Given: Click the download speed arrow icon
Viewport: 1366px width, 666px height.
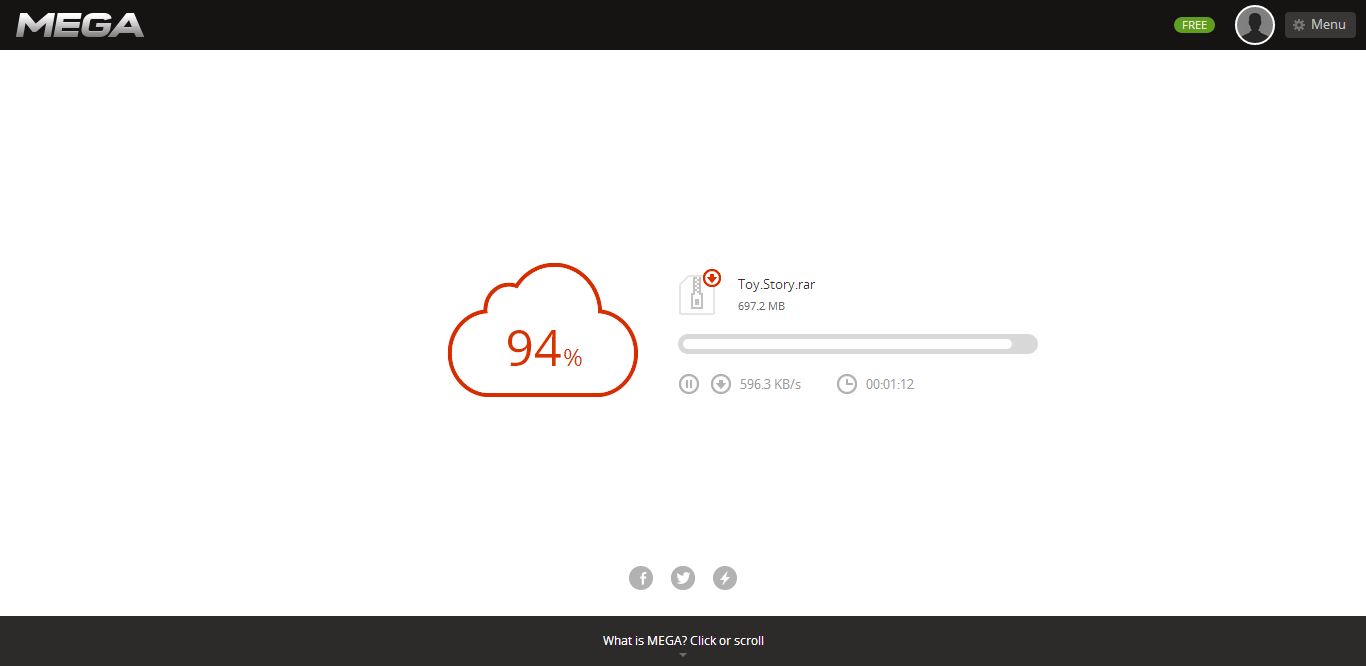Looking at the screenshot, I should tap(720, 384).
